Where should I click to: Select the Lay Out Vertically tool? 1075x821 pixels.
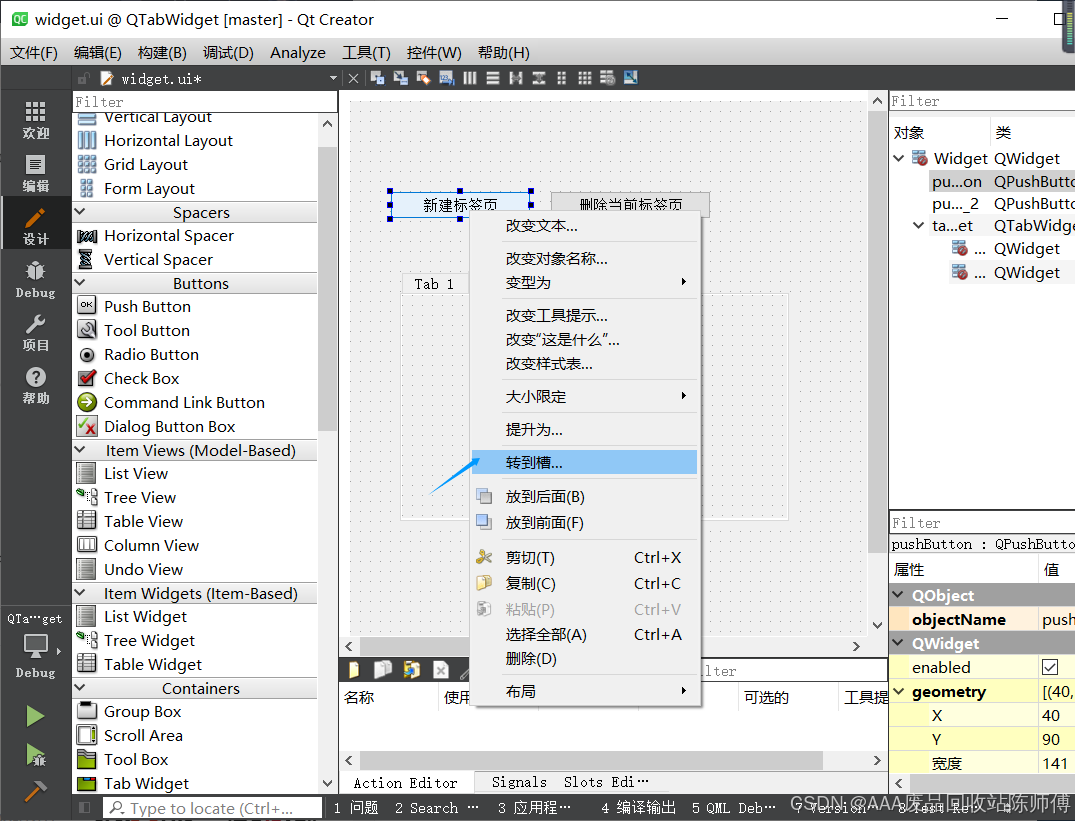point(492,78)
